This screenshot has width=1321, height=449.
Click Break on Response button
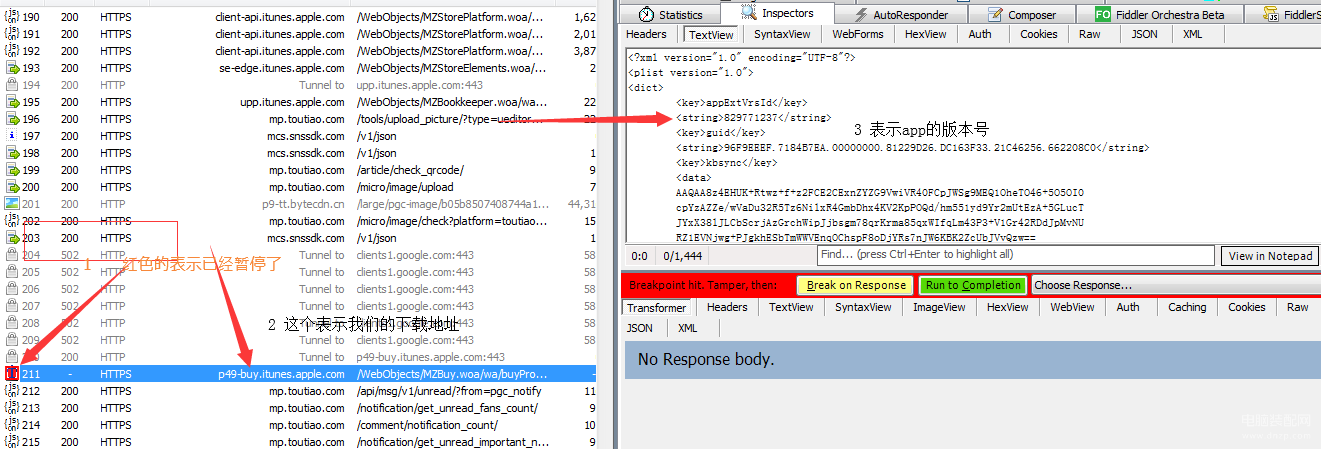(x=856, y=285)
